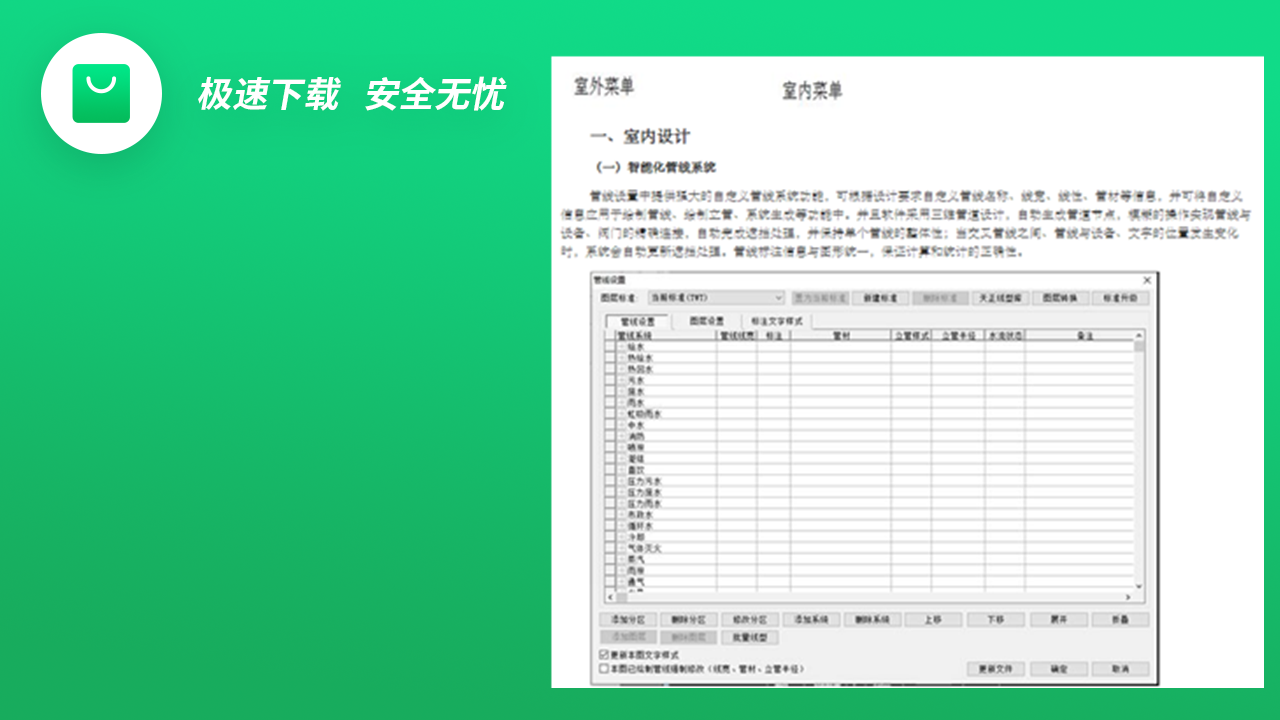This screenshot has height=720, width=1280.
Task: Select the 直饮 row label
Action: click(636, 470)
